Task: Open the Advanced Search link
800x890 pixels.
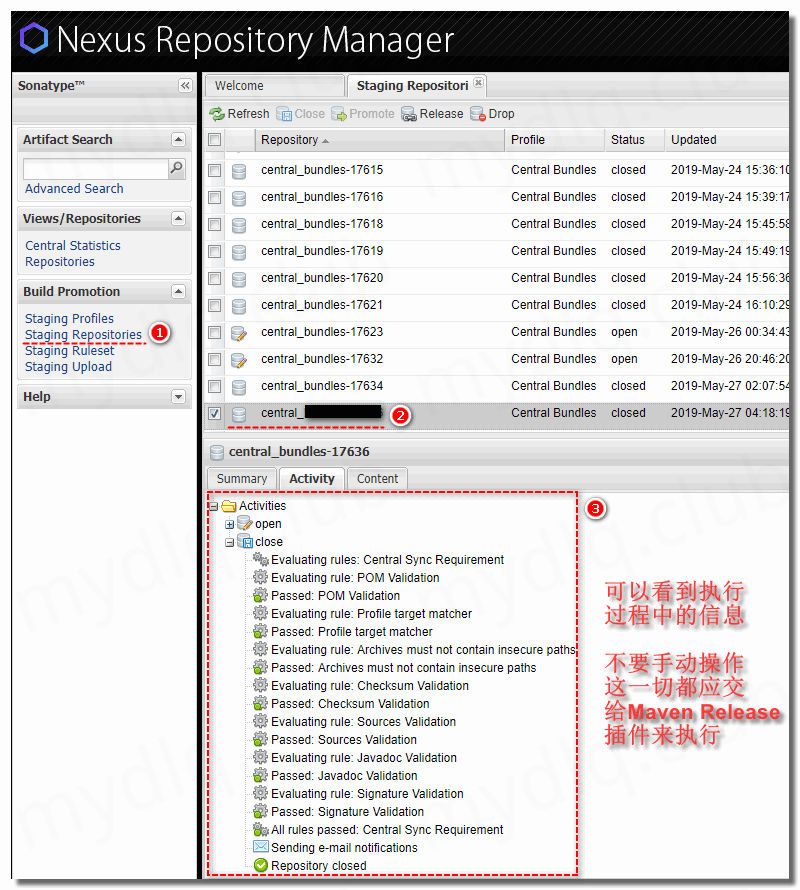Action: pyautogui.click(x=74, y=188)
